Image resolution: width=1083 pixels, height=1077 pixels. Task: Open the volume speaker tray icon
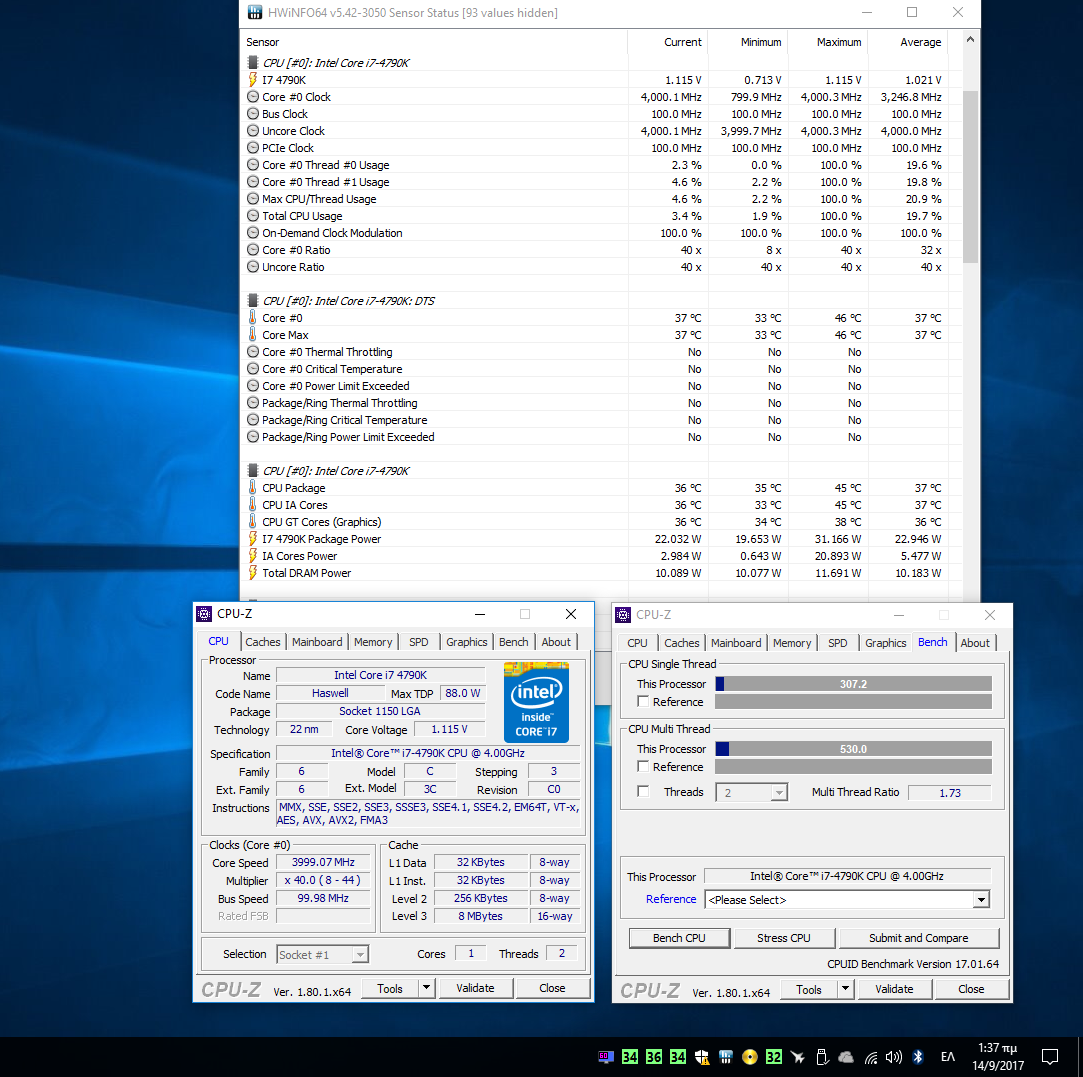[x=894, y=1057]
